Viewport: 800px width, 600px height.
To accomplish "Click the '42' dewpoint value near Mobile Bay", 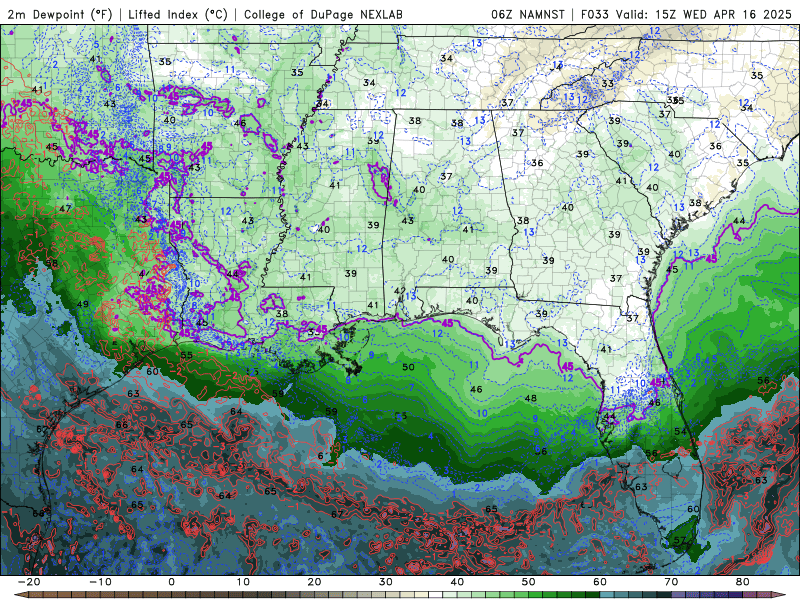I will coord(400,291).
